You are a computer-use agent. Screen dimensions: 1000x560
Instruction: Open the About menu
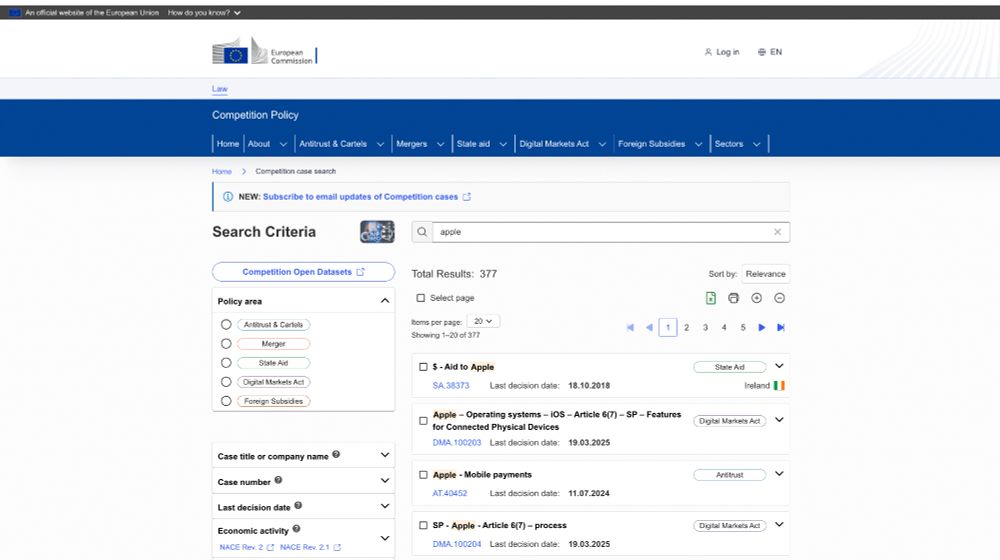267,144
